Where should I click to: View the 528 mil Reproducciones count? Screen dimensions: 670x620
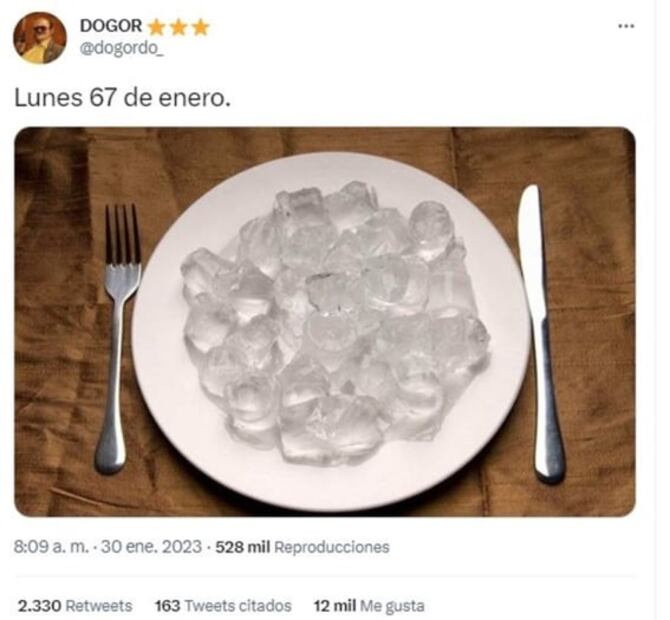pyautogui.click(x=302, y=547)
